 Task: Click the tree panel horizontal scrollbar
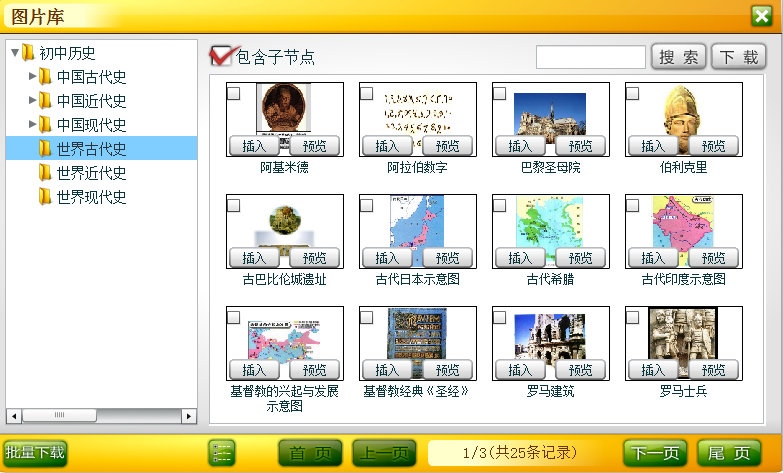point(100,415)
